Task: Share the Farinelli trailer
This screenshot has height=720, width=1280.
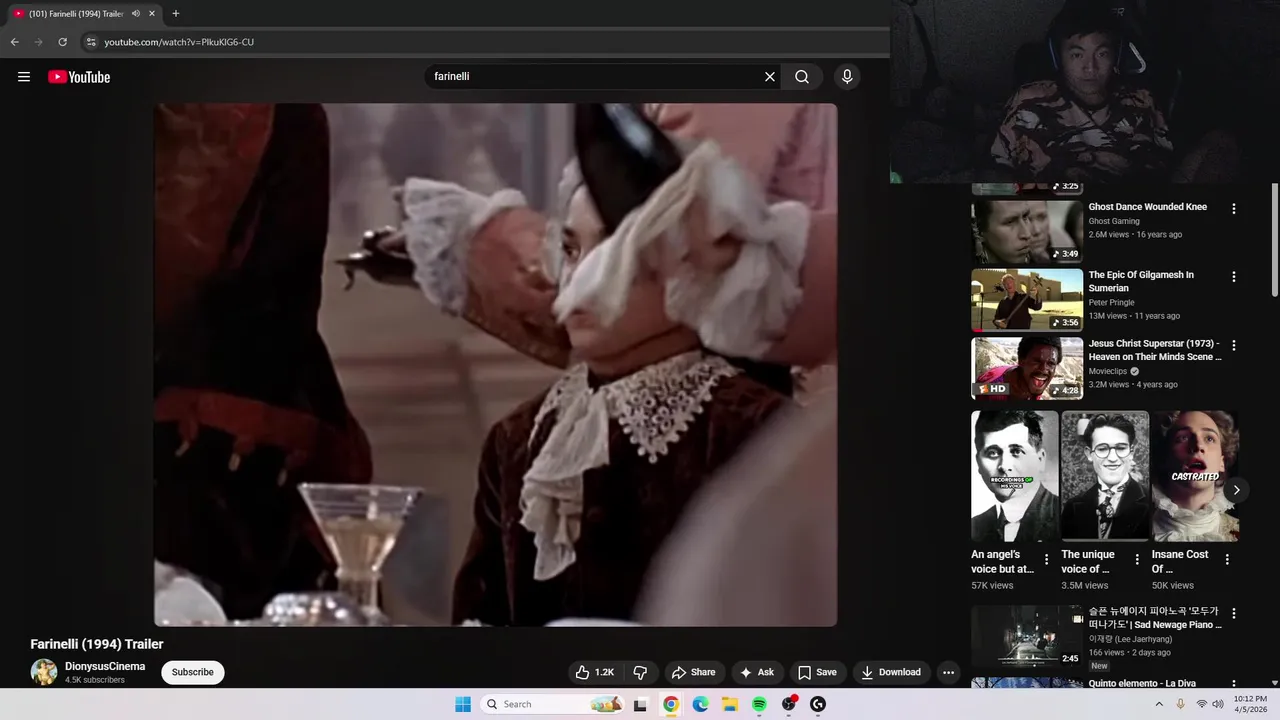Action: point(694,672)
